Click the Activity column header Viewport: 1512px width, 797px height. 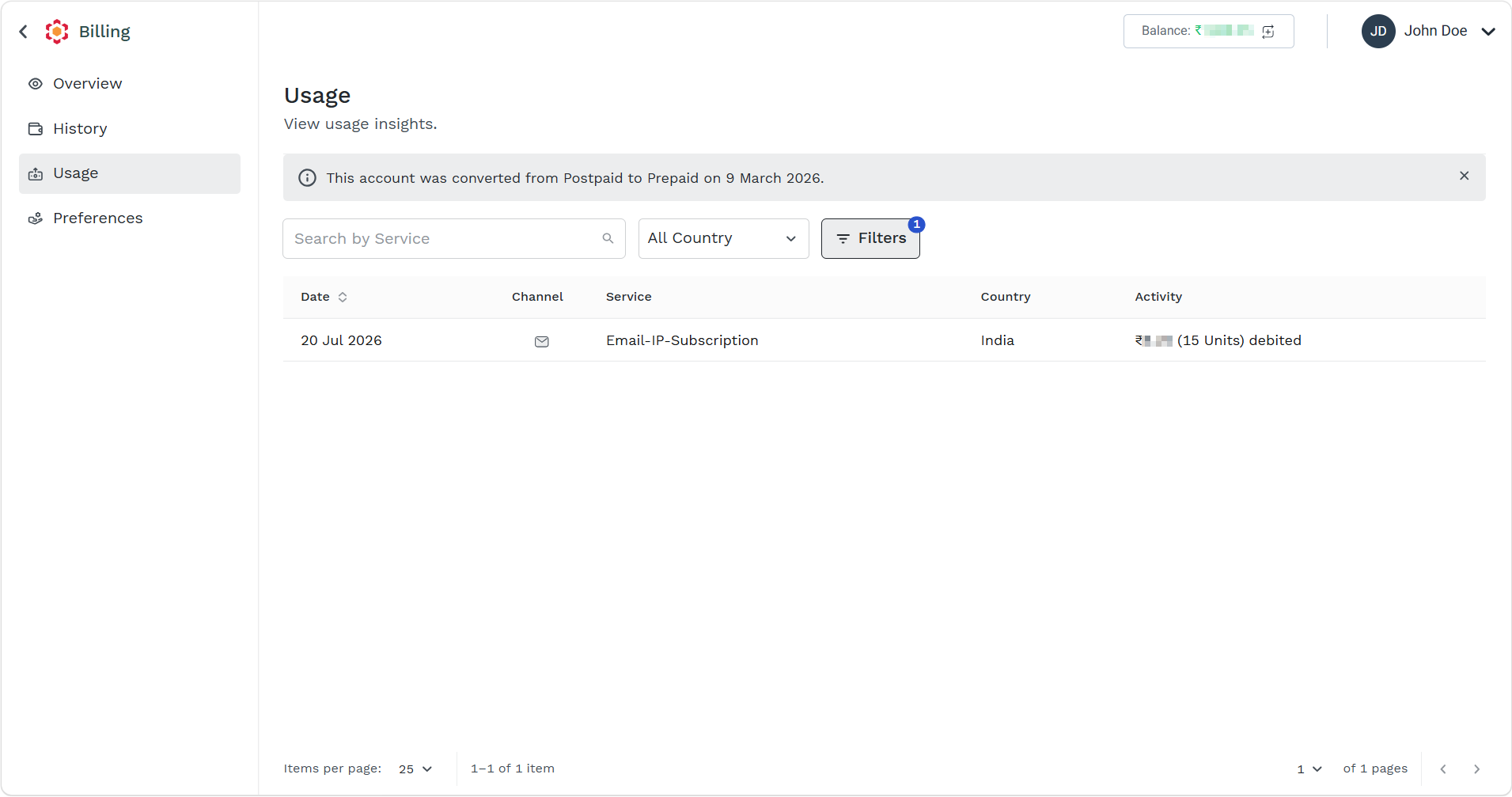1158,297
